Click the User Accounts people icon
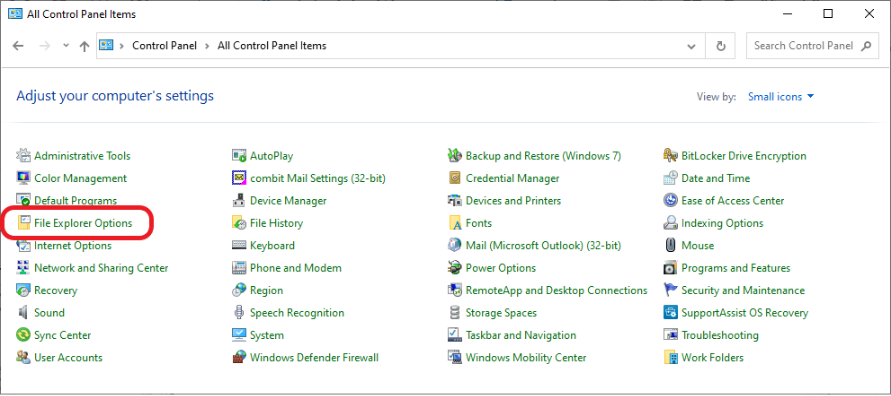 point(23,357)
